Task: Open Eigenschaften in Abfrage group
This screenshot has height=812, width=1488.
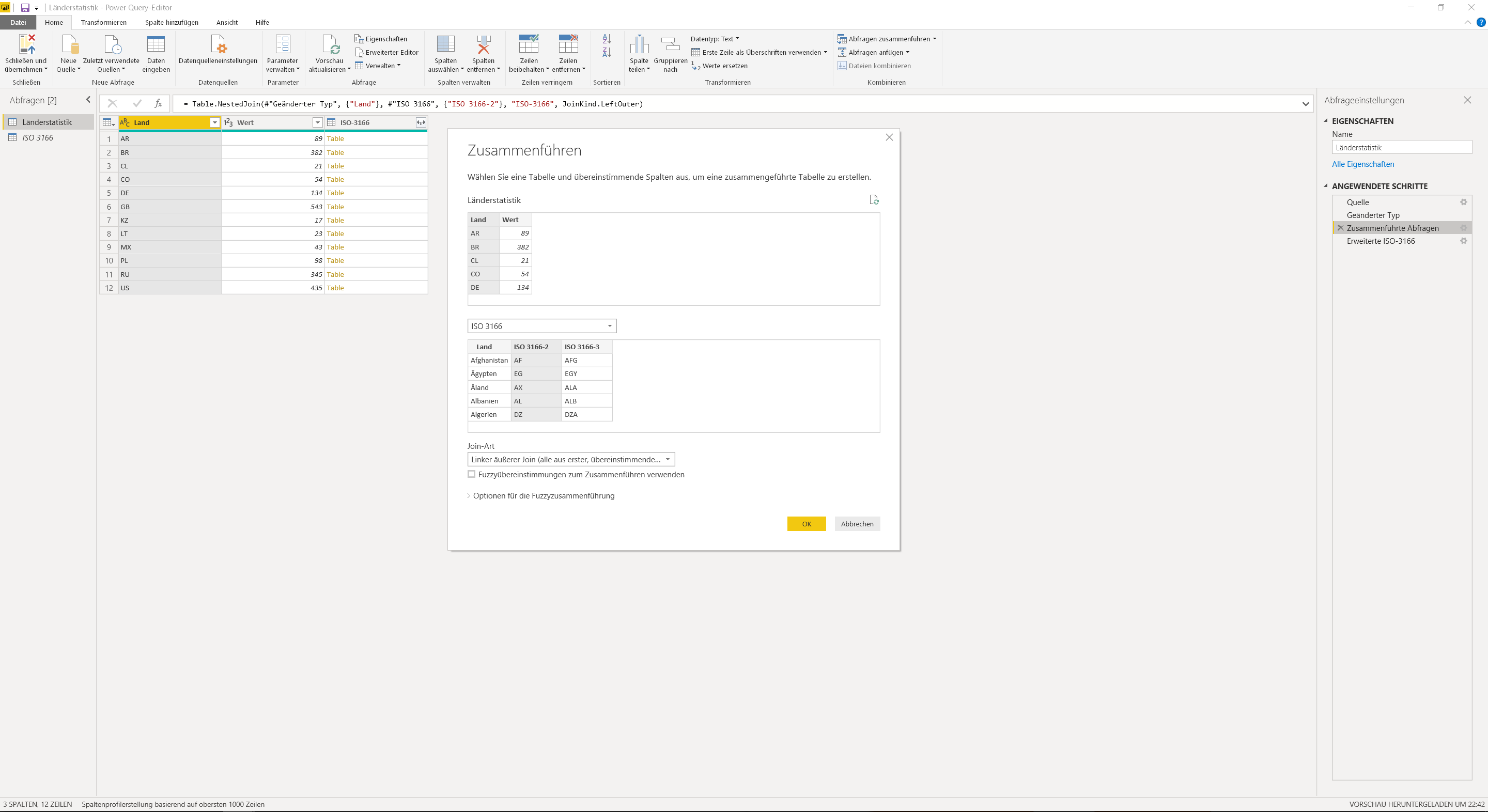Action: pyautogui.click(x=381, y=39)
